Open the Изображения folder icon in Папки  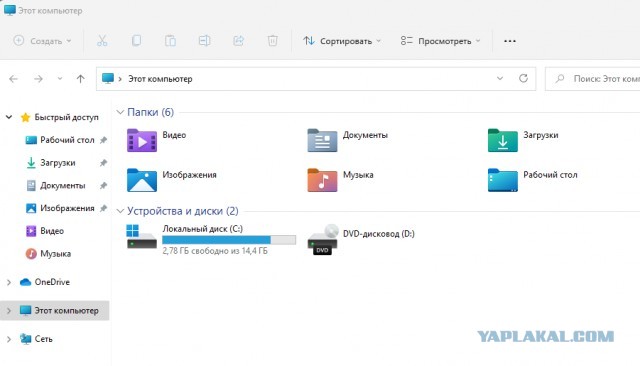coord(142,180)
